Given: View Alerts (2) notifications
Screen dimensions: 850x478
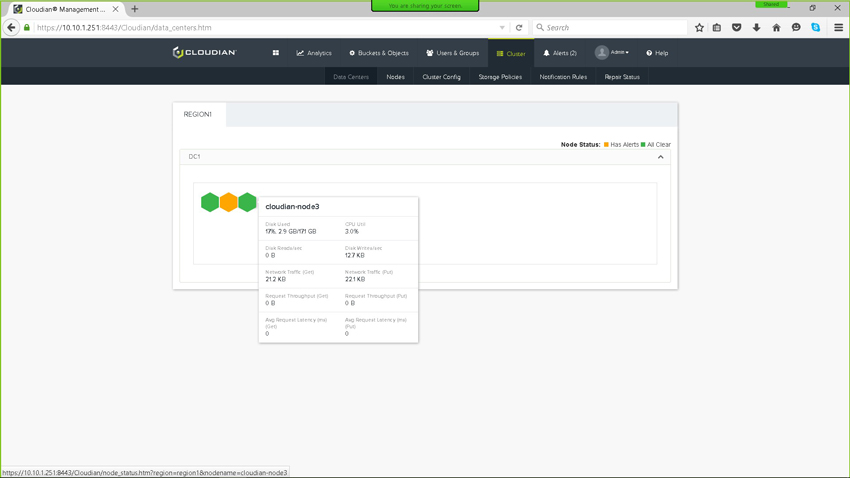Looking at the screenshot, I should [x=560, y=53].
